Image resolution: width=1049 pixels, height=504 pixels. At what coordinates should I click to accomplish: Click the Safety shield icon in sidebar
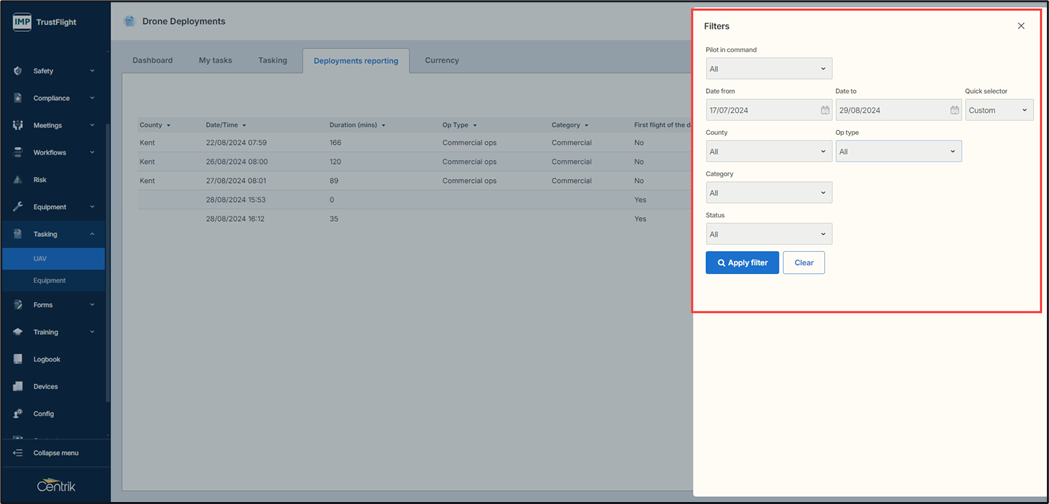point(18,71)
